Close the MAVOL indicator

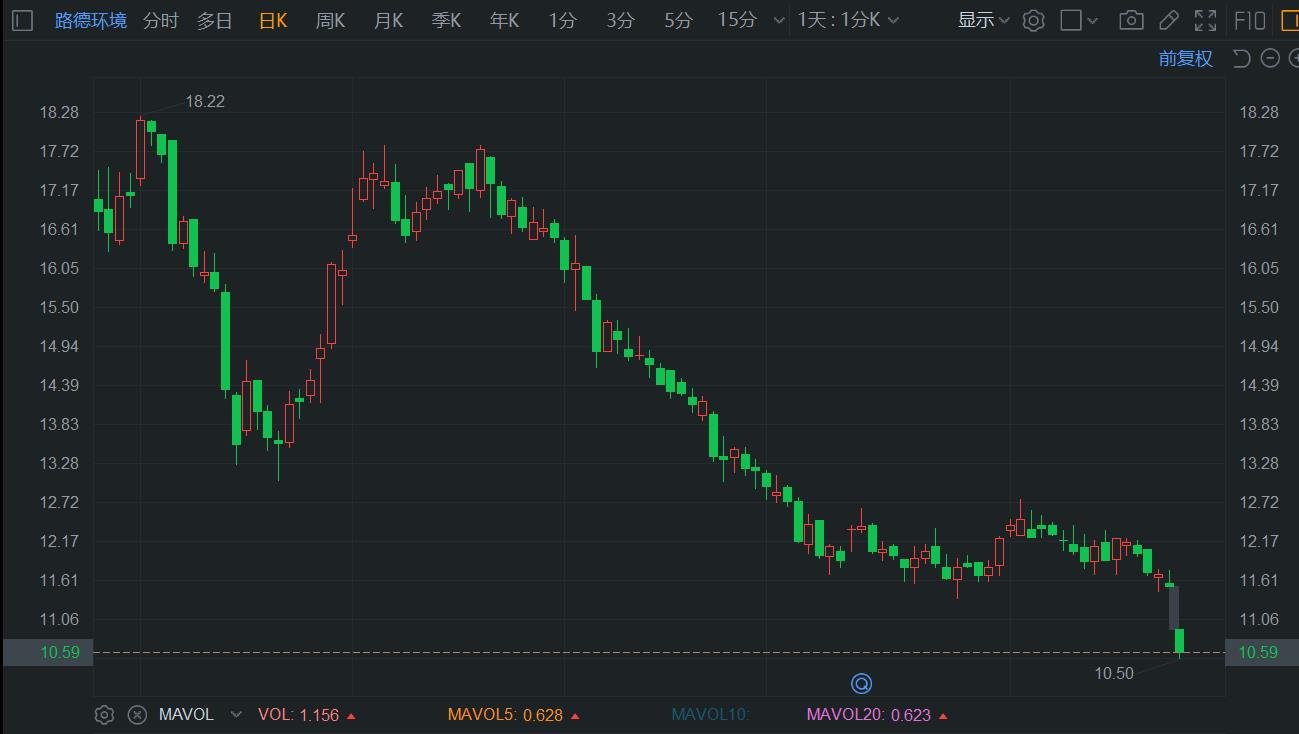[x=138, y=715]
